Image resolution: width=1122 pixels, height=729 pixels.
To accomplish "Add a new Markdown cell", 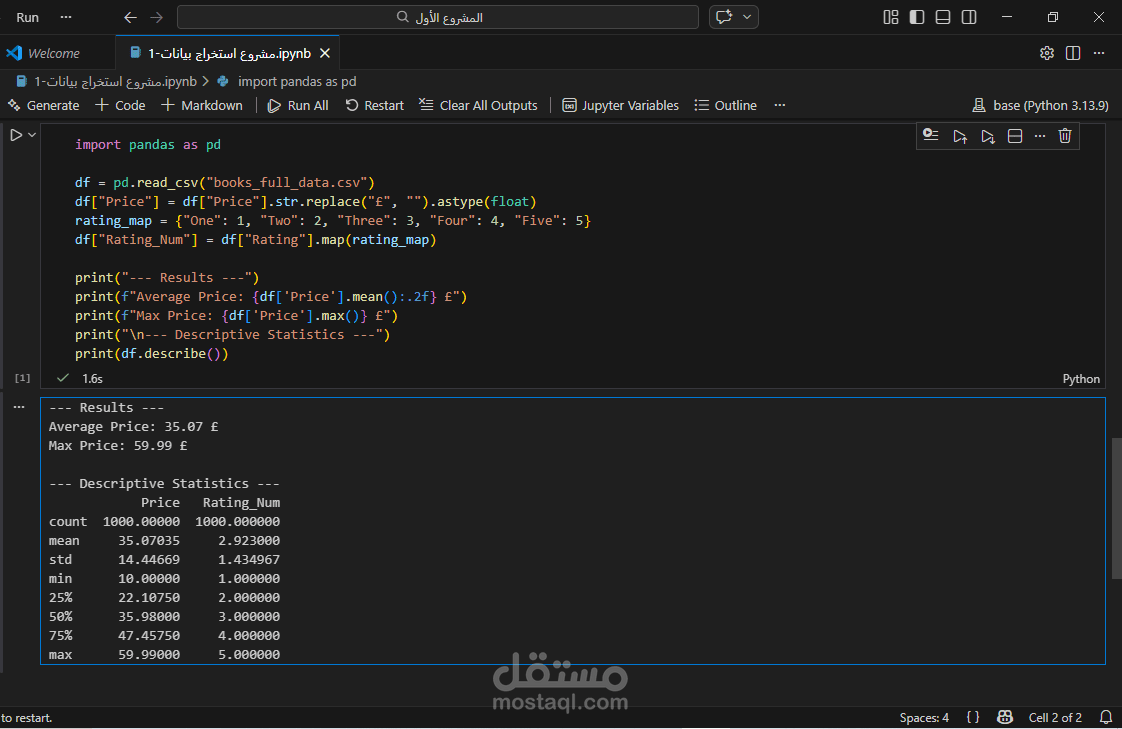I will pyautogui.click(x=202, y=105).
